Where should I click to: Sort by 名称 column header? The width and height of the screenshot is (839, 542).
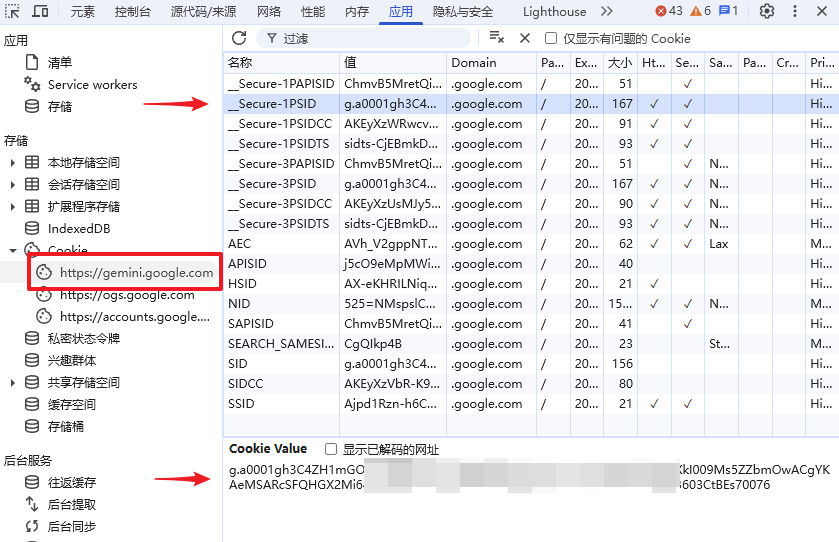[281, 63]
